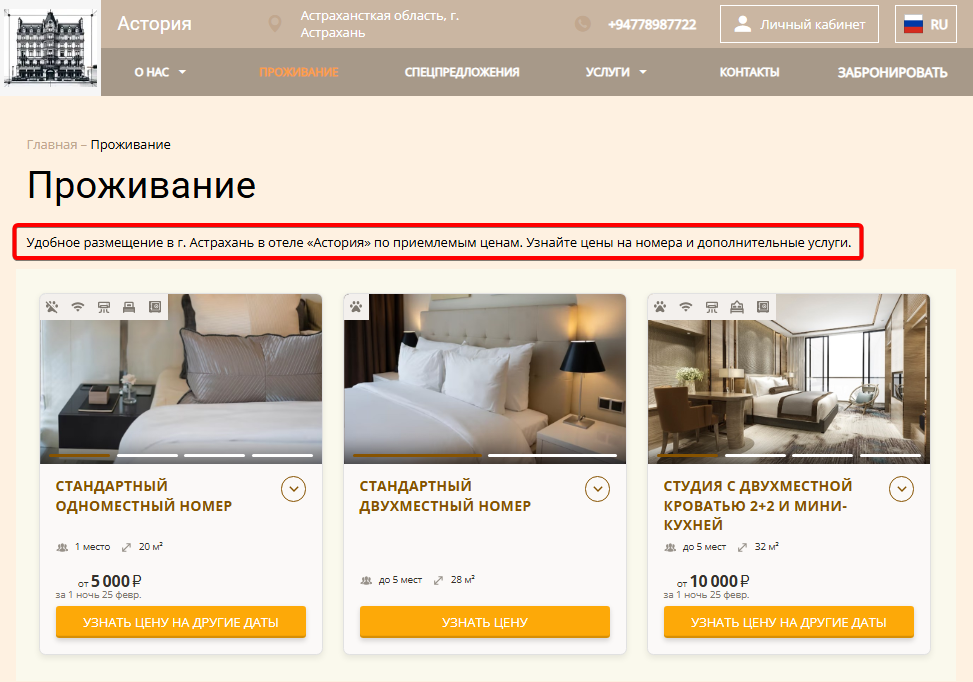Expand details of Стандартный двухместный номер
Screen dimensions: 973x682
point(598,489)
